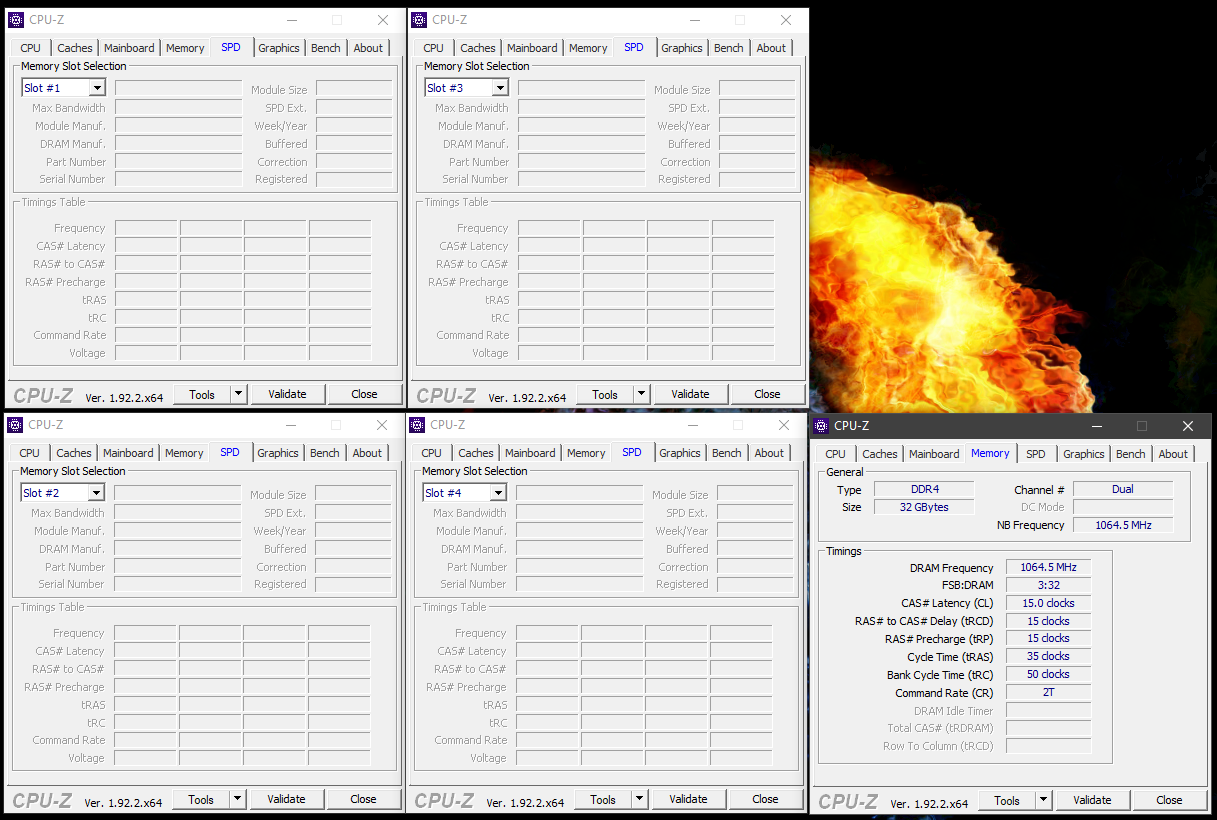Click Cycle Time tRAS value 35 clocks
Image resolution: width=1217 pixels, height=820 pixels.
coord(1048,657)
